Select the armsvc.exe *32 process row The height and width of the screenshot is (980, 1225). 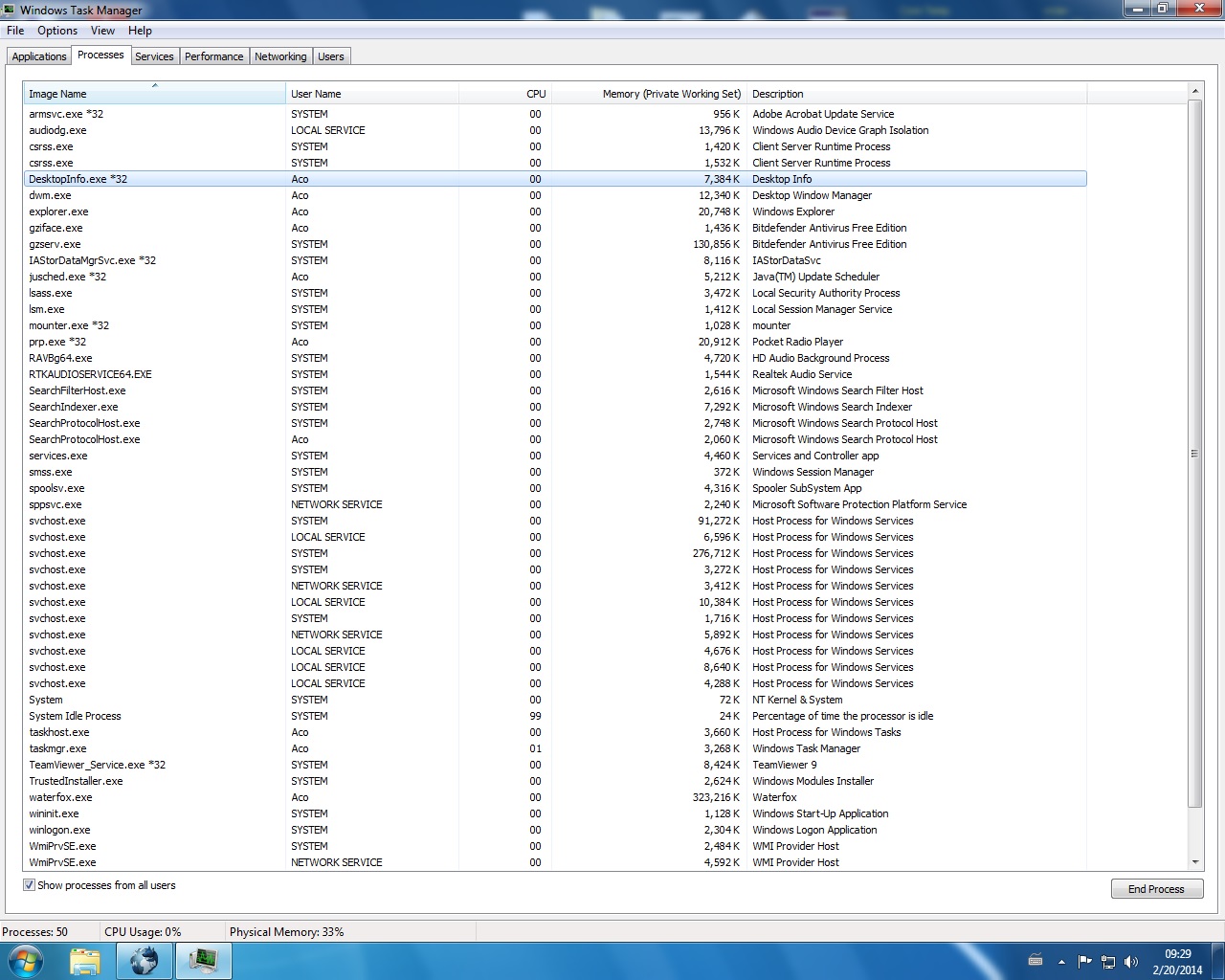pyautogui.click(x=555, y=114)
